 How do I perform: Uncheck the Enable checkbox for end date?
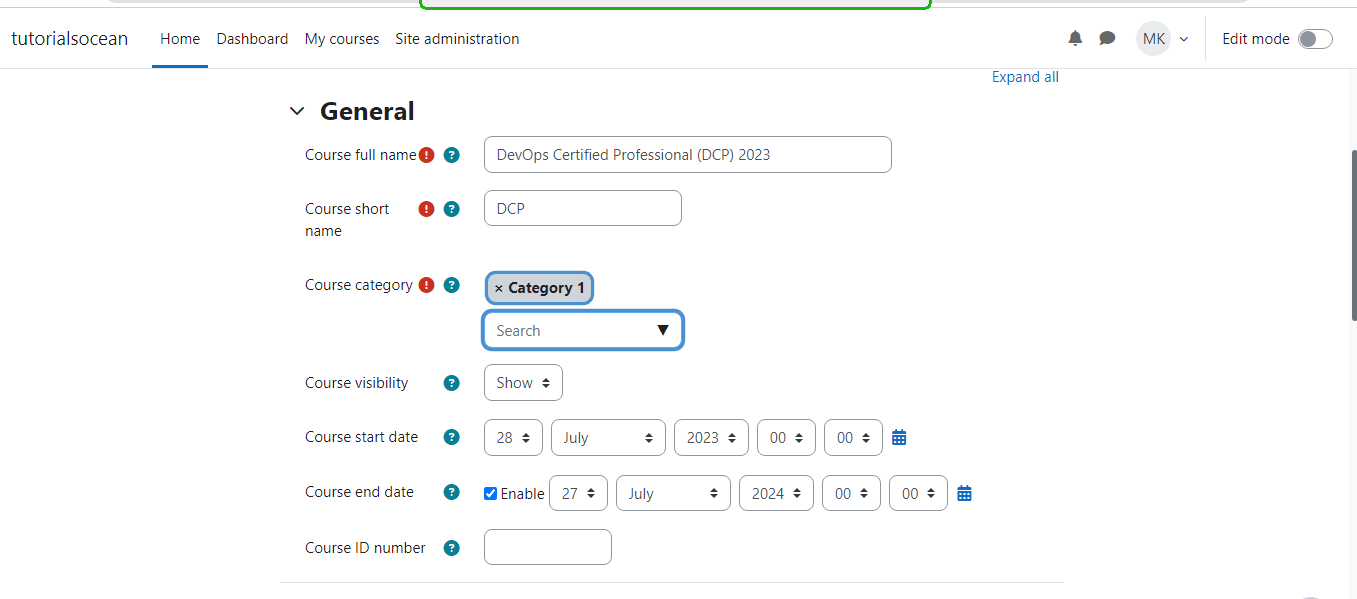coord(490,493)
